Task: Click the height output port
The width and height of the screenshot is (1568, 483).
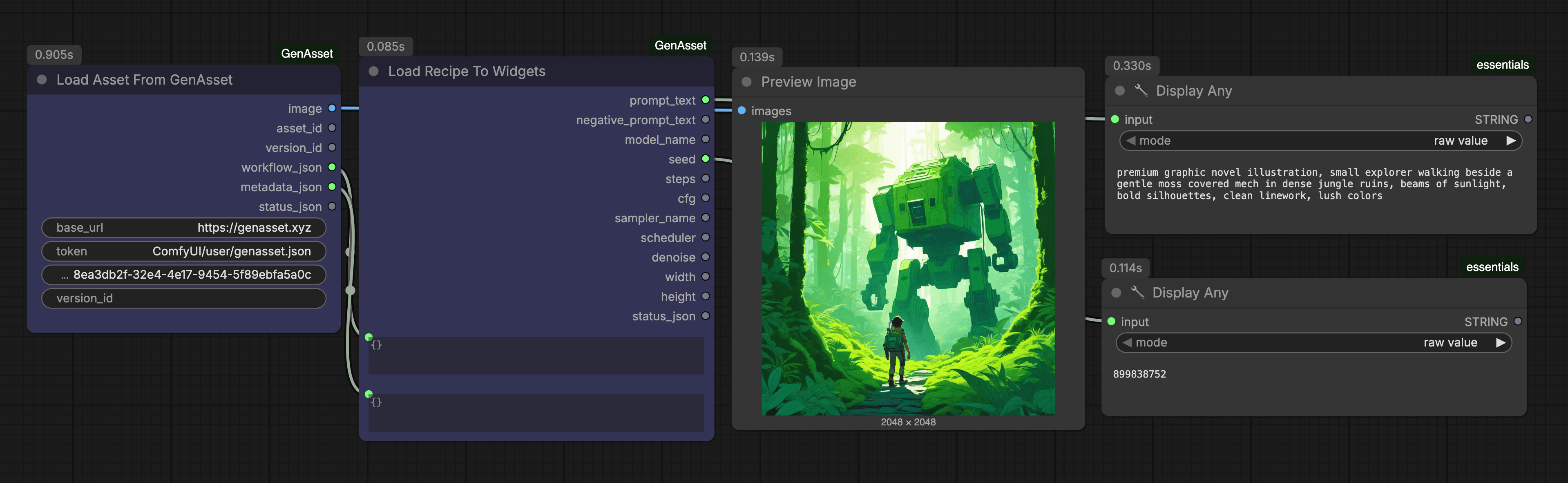Action: point(706,296)
